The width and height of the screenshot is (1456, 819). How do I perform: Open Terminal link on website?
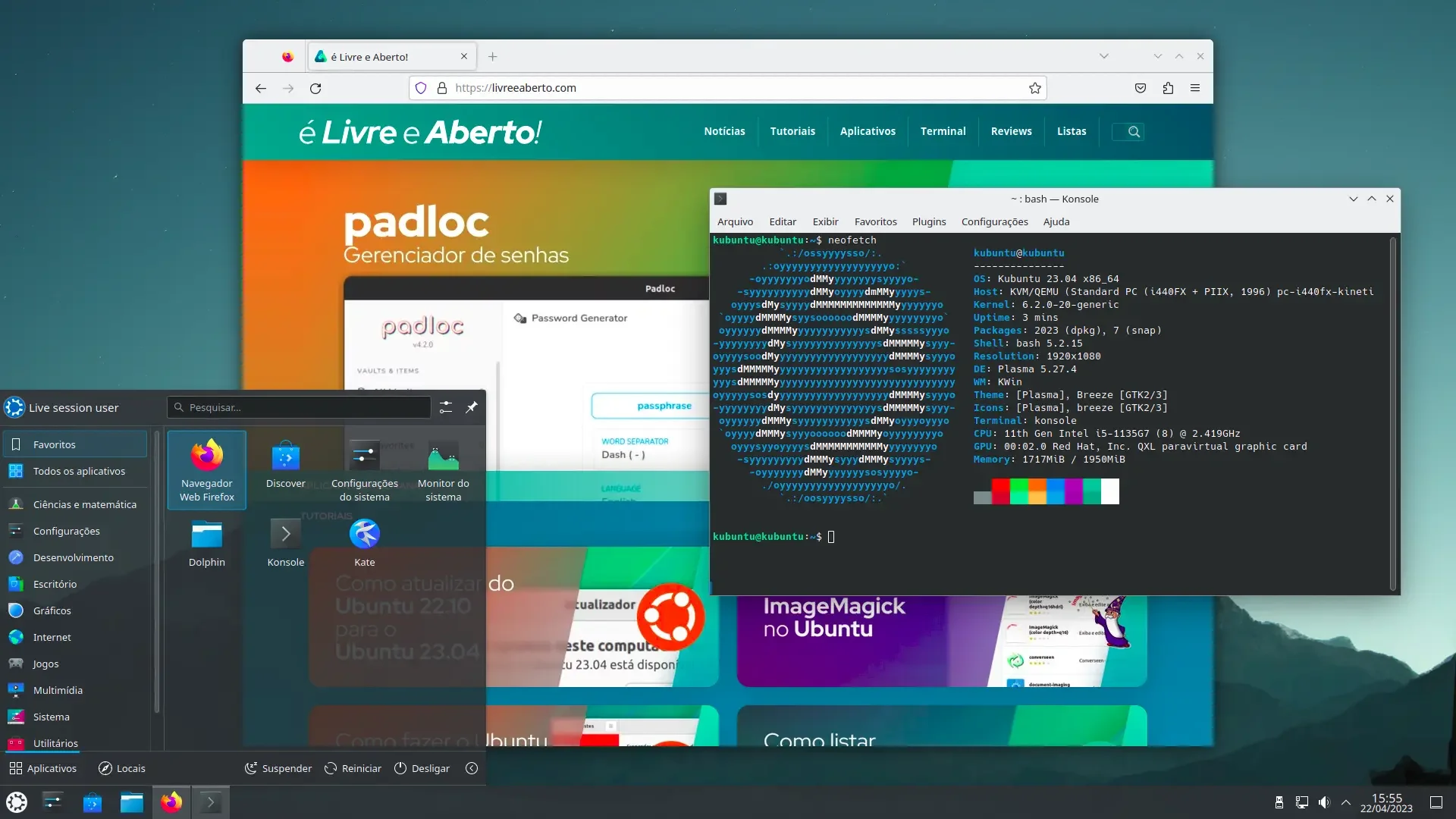(943, 131)
